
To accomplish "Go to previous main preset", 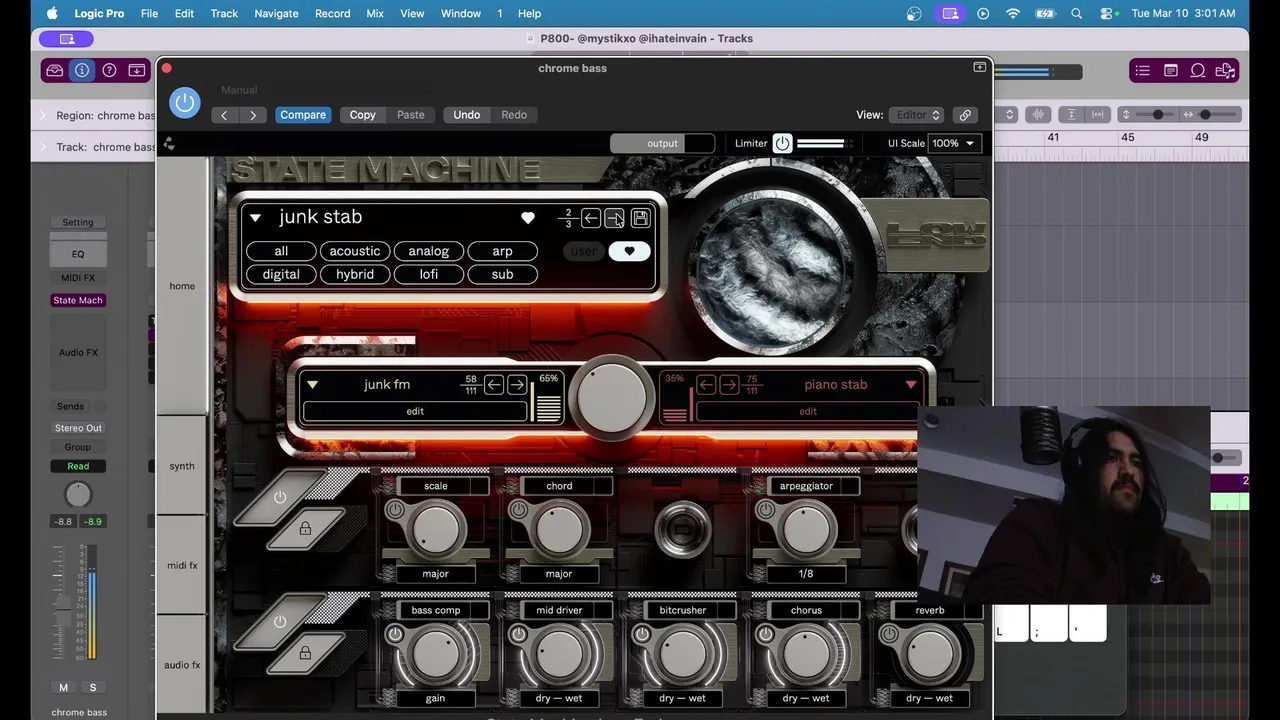I will click(591, 218).
